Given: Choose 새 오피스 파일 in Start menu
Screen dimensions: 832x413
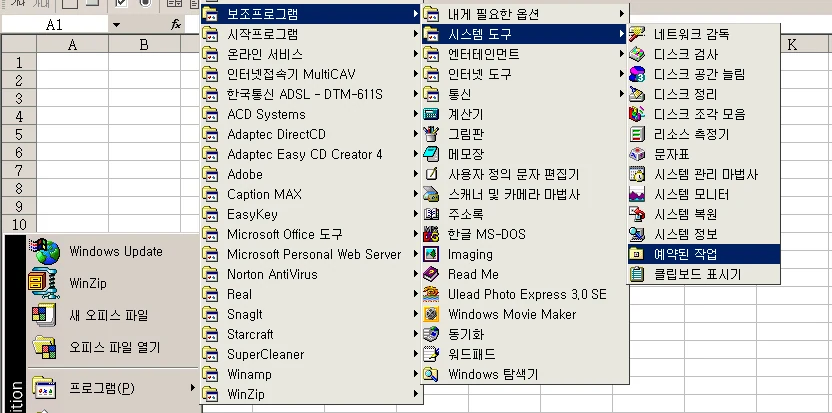Looking at the screenshot, I should [114, 315].
